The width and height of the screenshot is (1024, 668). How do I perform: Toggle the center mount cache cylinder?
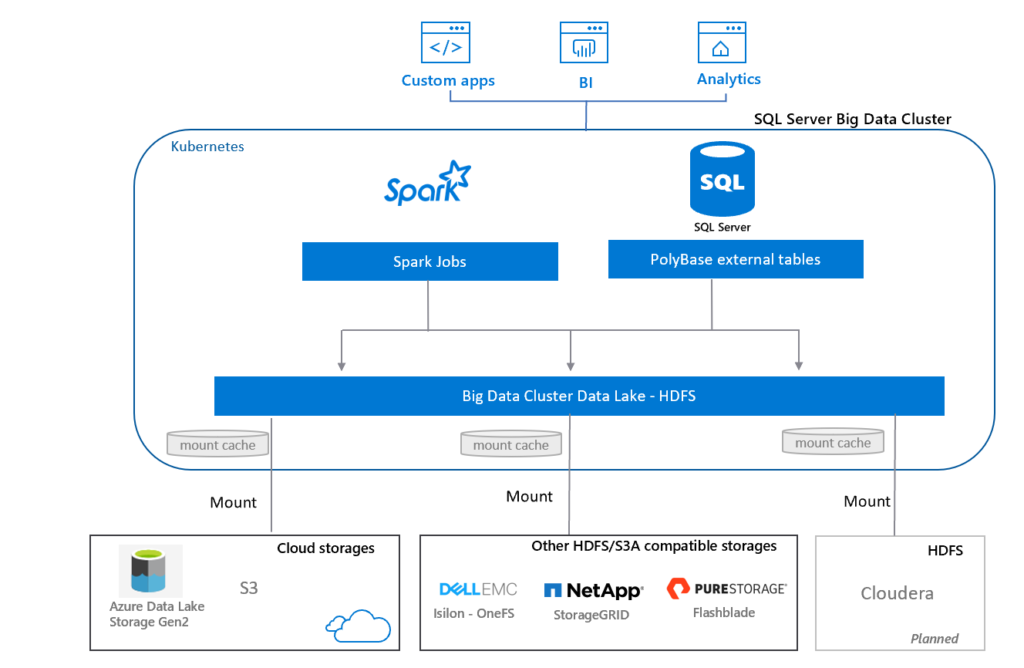coord(510,443)
